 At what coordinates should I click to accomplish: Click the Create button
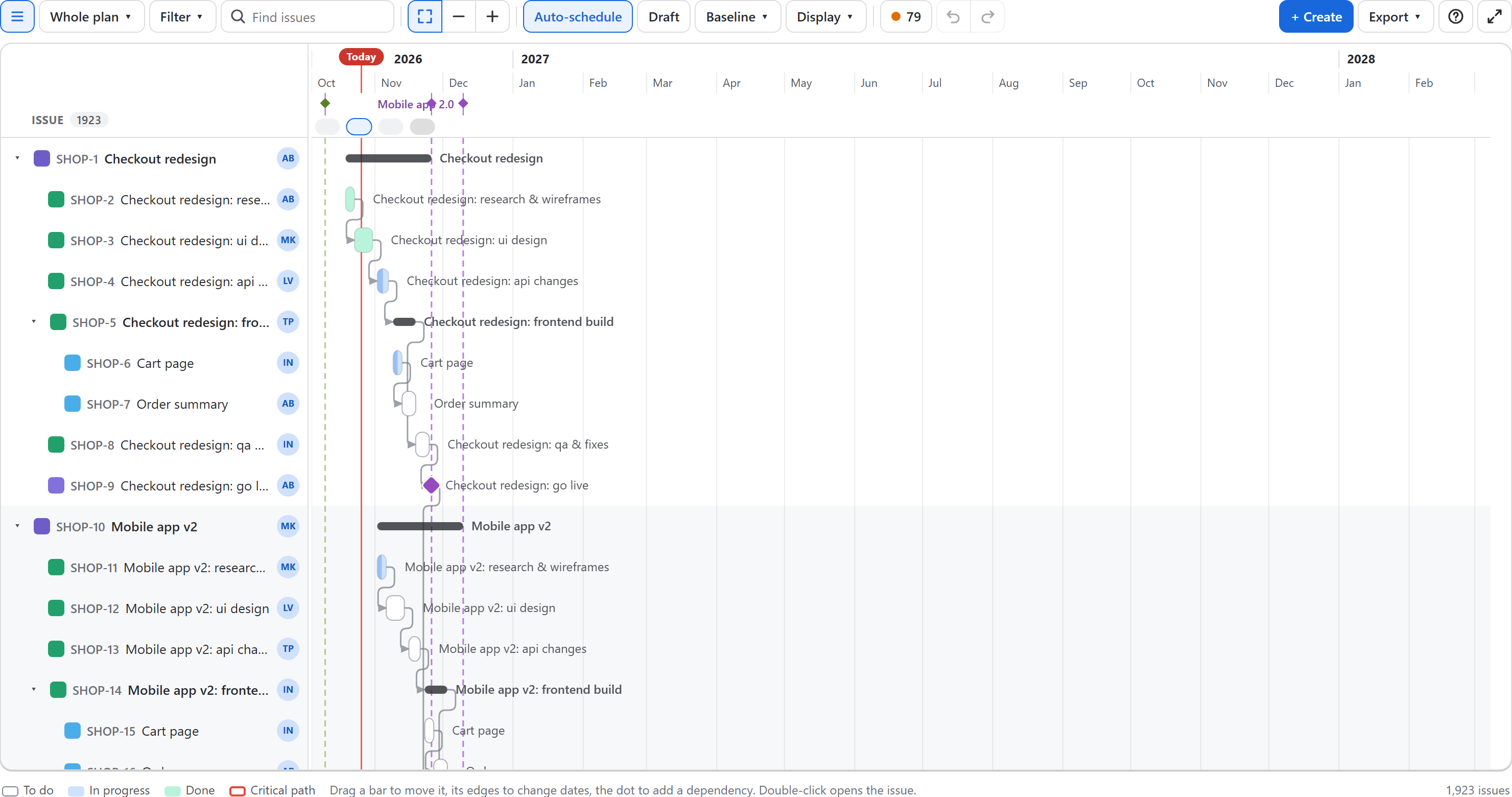[x=1315, y=16]
